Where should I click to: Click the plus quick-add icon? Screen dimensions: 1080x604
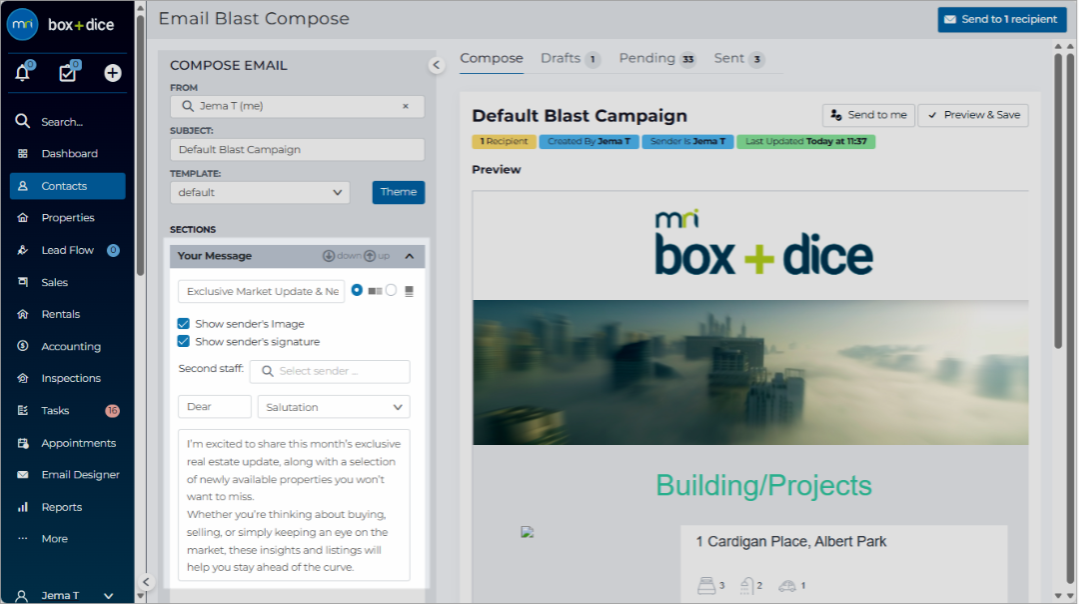[x=112, y=73]
